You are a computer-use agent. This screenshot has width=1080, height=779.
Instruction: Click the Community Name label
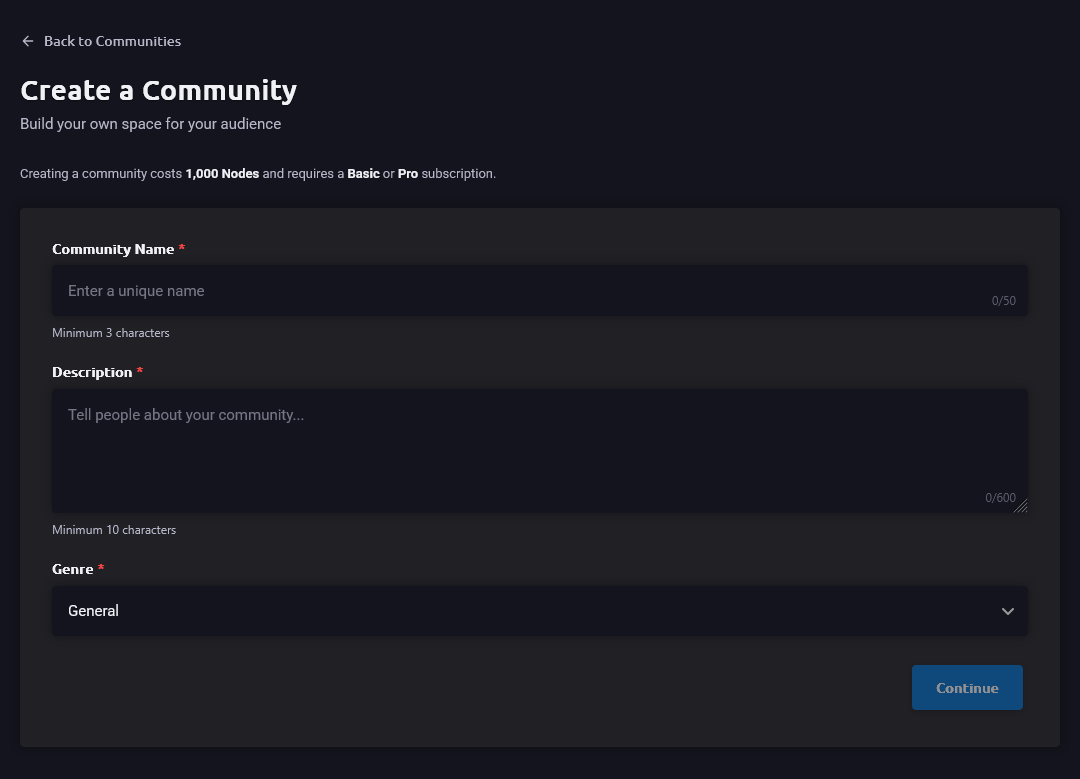(113, 249)
